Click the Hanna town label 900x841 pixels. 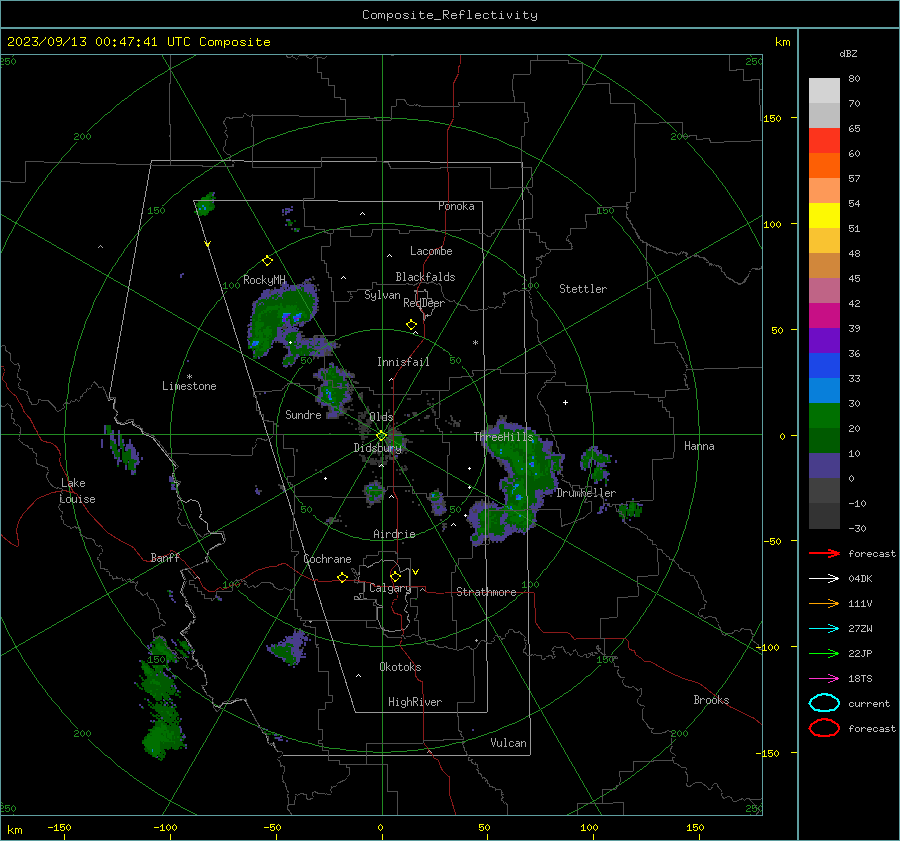[x=699, y=446]
